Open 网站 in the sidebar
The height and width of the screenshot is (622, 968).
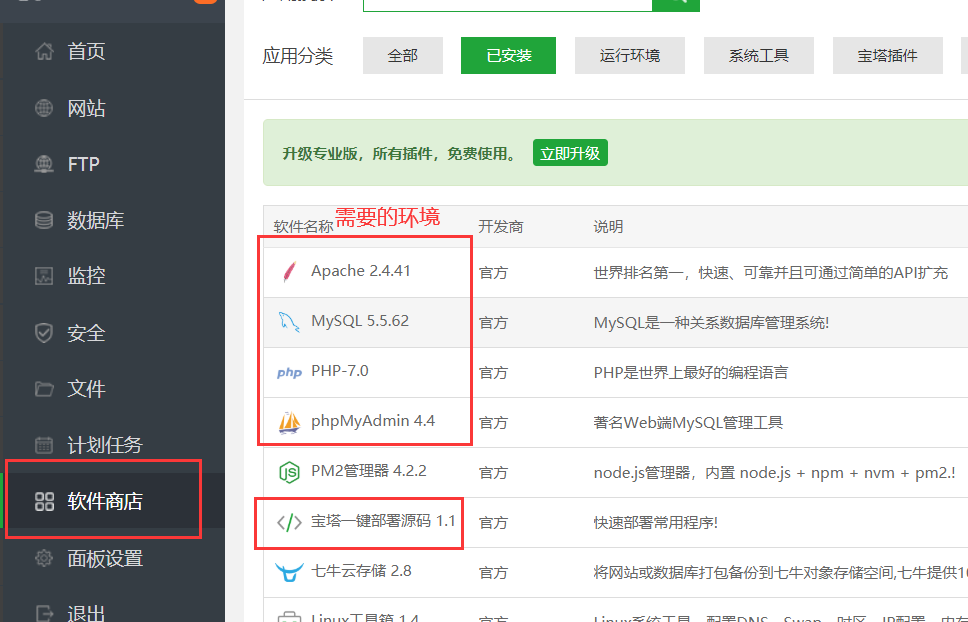pyautogui.click(x=86, y=108)
